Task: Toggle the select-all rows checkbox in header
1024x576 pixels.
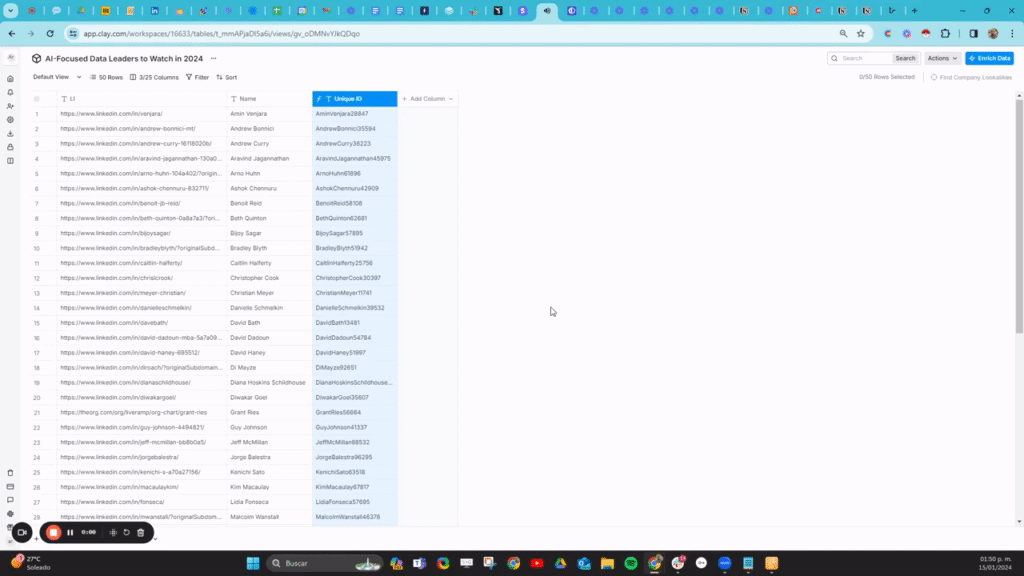Action: pos(37,99)
